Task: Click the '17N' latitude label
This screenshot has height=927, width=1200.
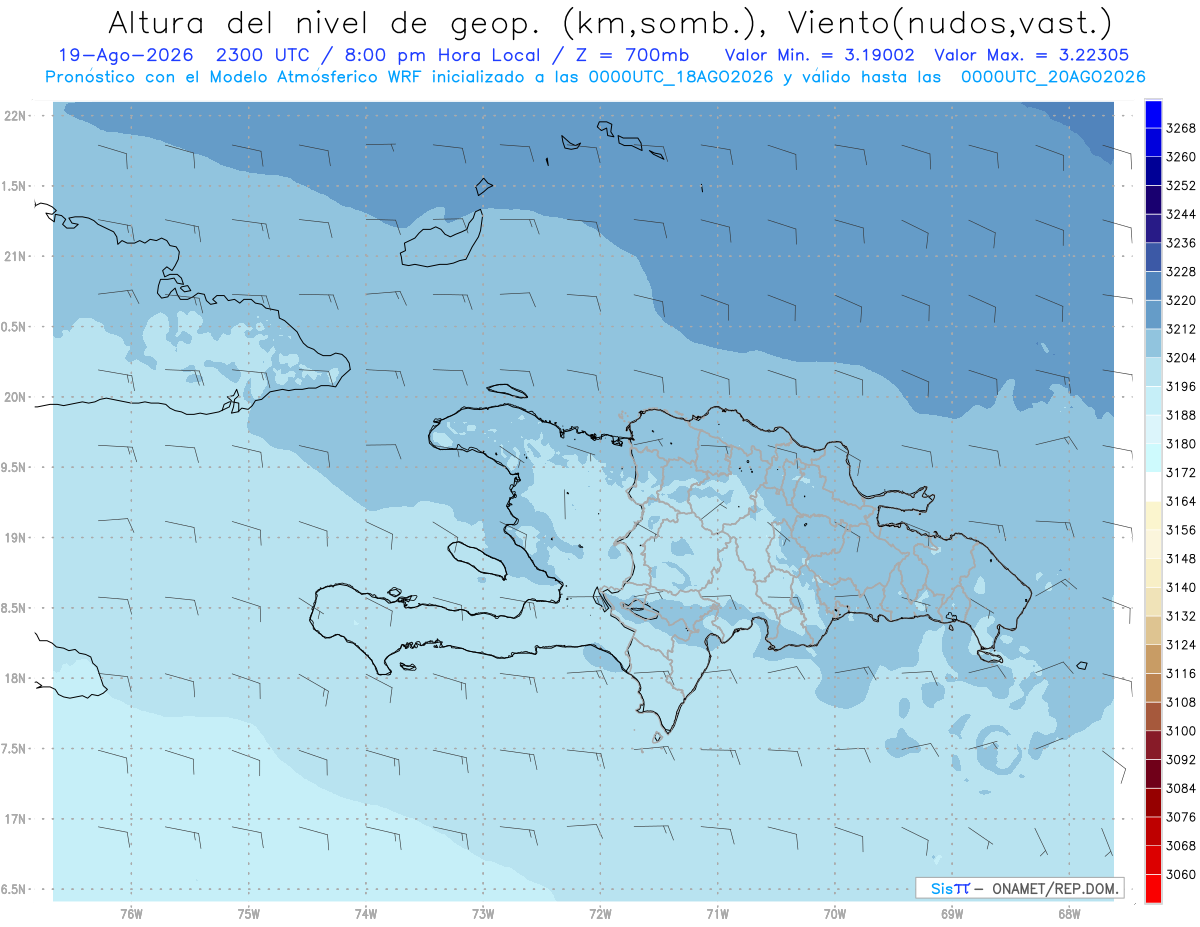Action: [x=17, y=820]
